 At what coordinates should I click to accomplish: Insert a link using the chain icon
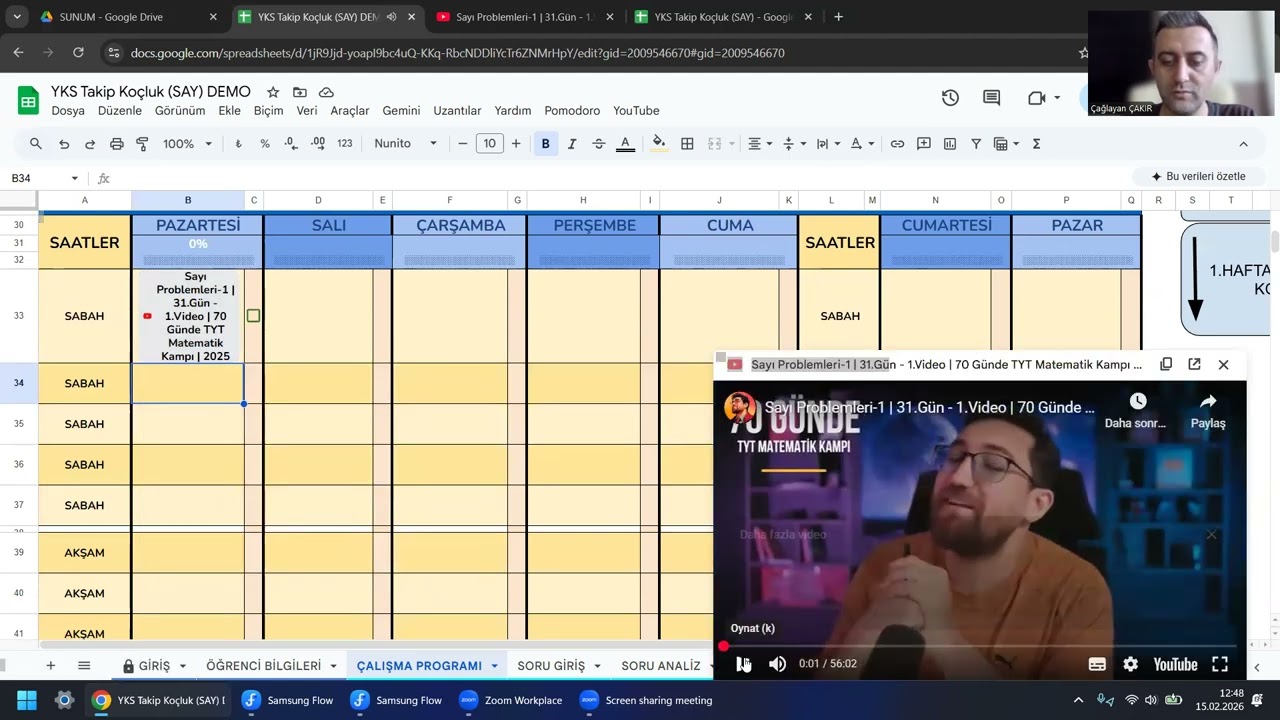pyautogui.click(x=897, y=144)
